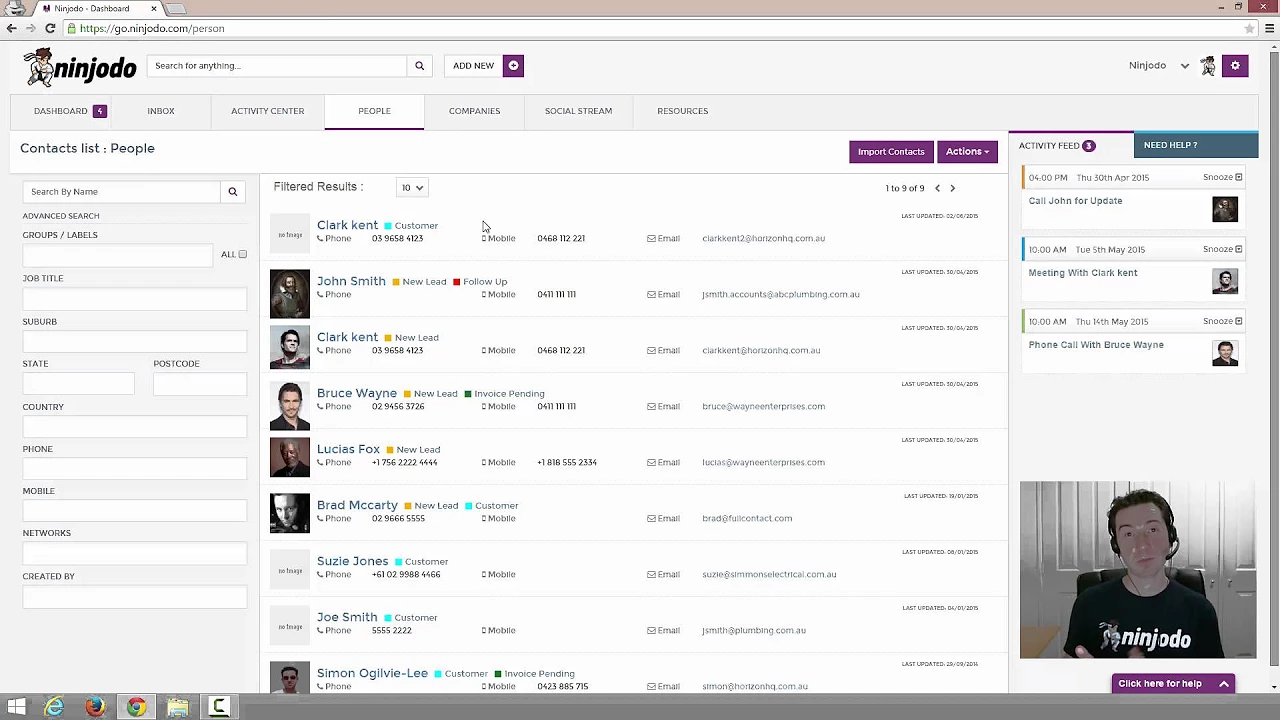Reload the page with the refresh icon

pyautogui.click(x=50, y=28)
